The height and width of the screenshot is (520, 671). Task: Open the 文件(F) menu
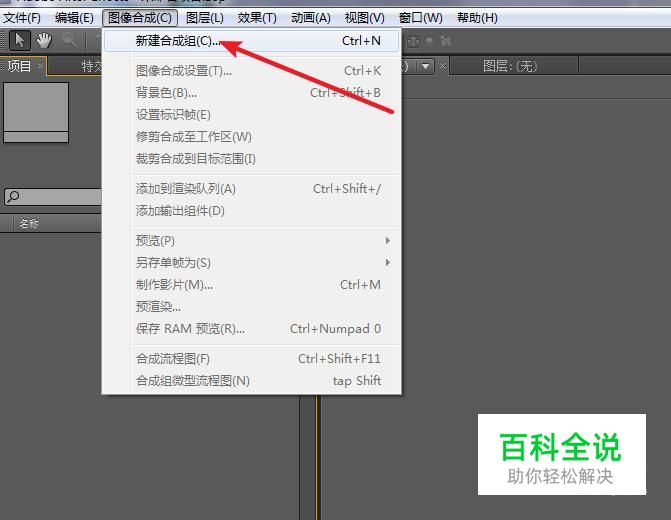coord(22,18)
